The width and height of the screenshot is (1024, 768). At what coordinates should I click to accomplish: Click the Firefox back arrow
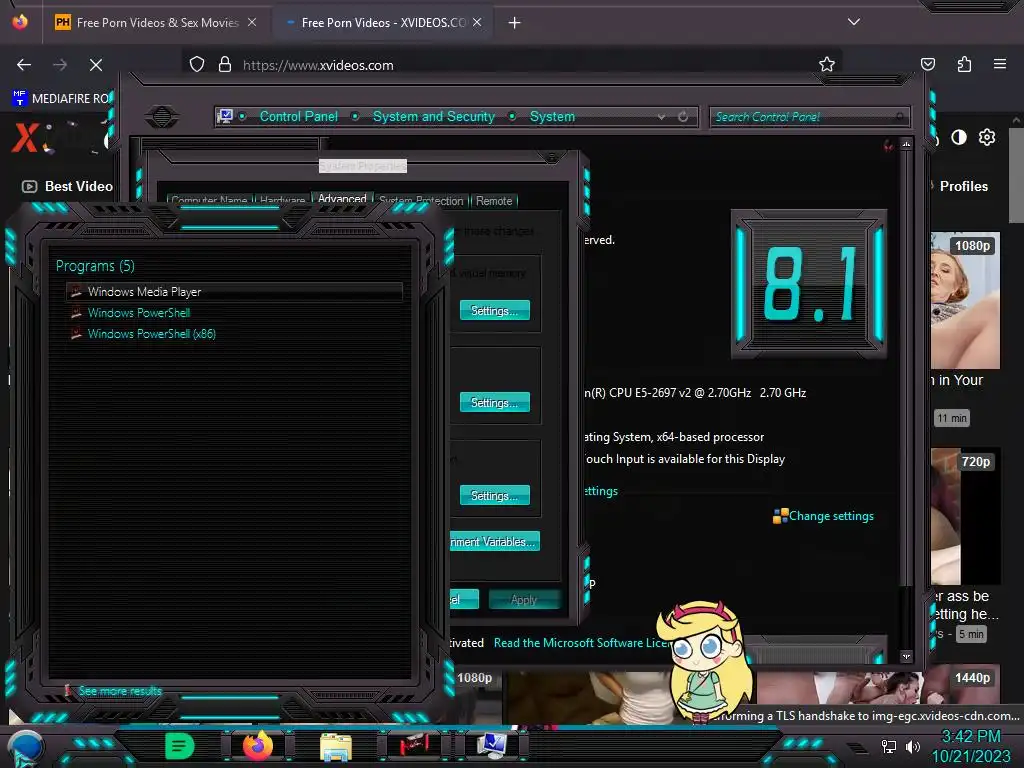[24, 65]
